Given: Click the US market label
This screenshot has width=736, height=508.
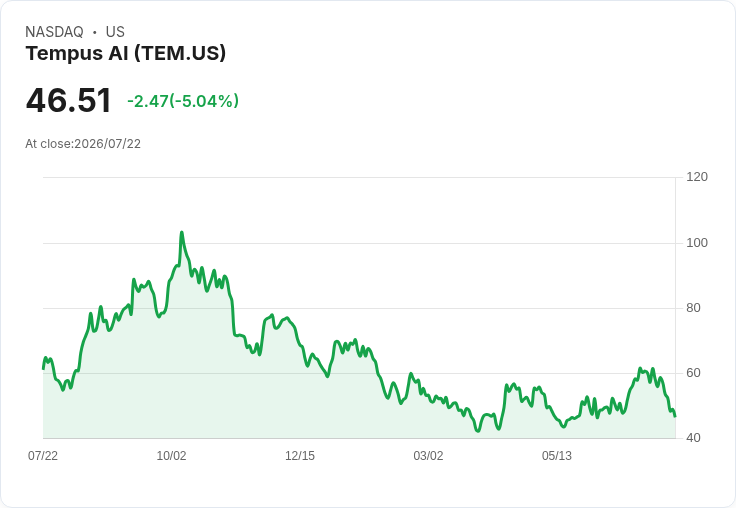Looking at the screenshot, I should click(115, 32).
